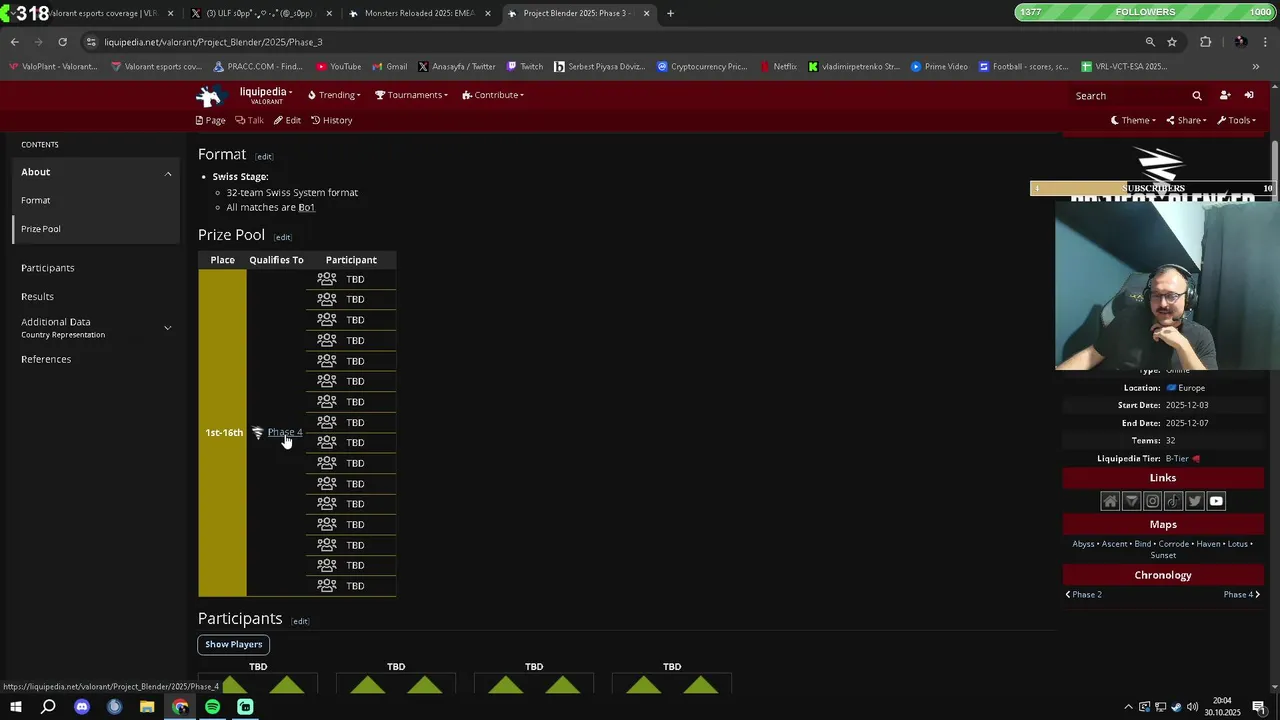The width and height of the screenshot is (1280, 720).
Task: Open the create account icon in header
Action: [x=1225, y=95]
